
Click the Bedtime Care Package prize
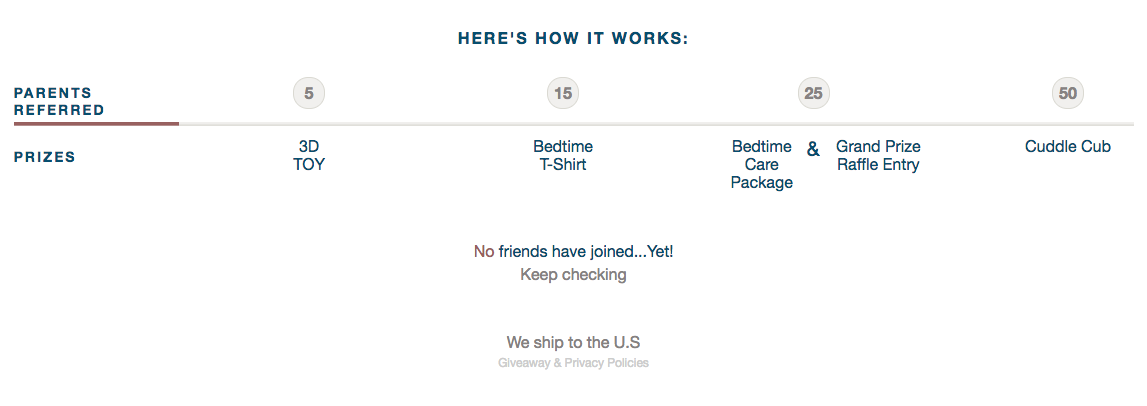click(761, 165)
